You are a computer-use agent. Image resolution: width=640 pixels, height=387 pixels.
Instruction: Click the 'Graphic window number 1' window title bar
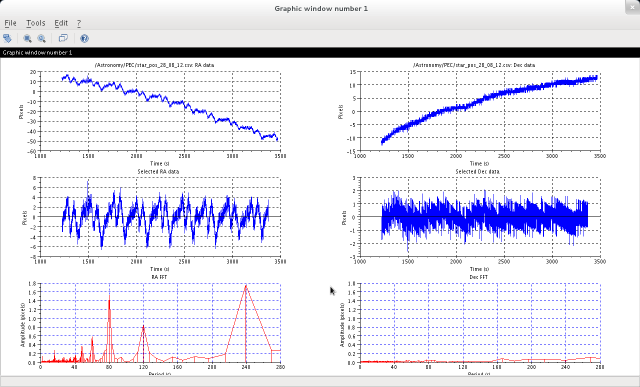pos(320,8)
